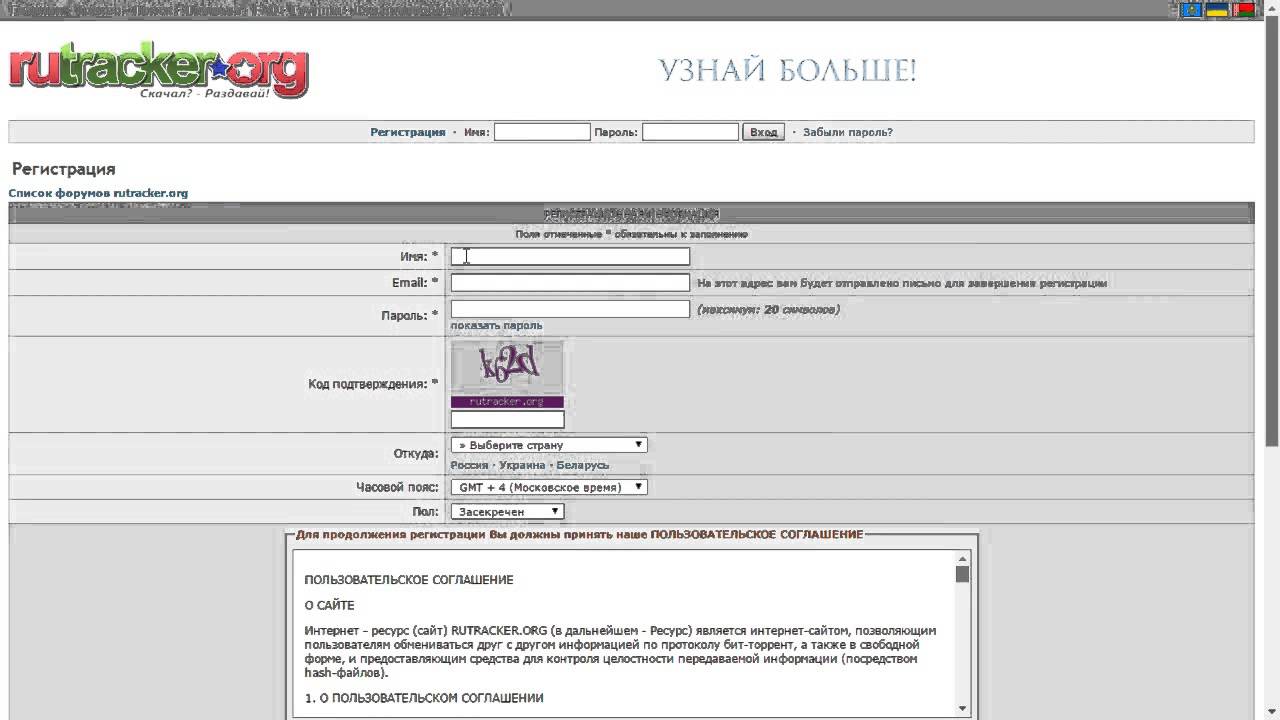Click the Belarus flag icon
Image resolution: width=1280 pixels, height=720 pixels.
coord(1243,10)
